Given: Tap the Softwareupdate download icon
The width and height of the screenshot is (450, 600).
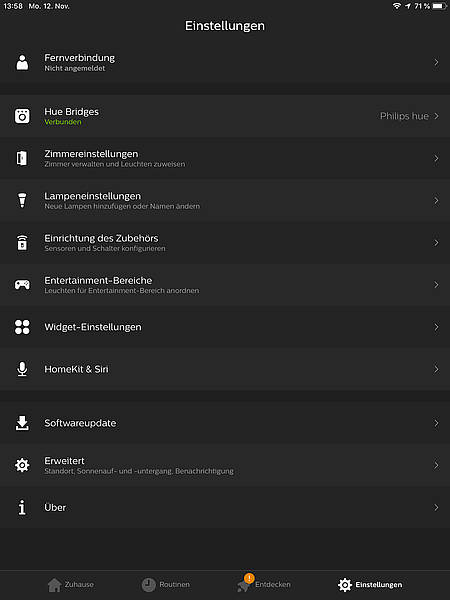Looking at the screenshot, I should pos(22,423).
